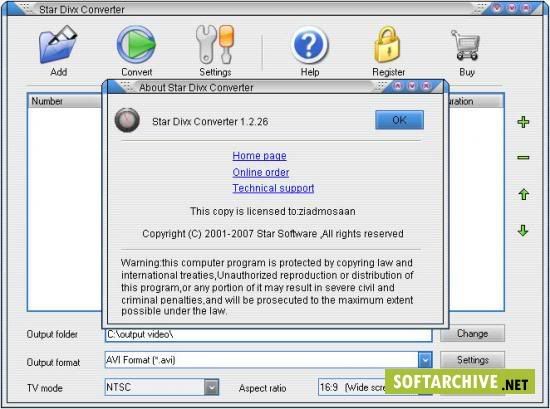Click the Buy shopping cart icon
Screen dimensions: 550x409
click(466, 45)
